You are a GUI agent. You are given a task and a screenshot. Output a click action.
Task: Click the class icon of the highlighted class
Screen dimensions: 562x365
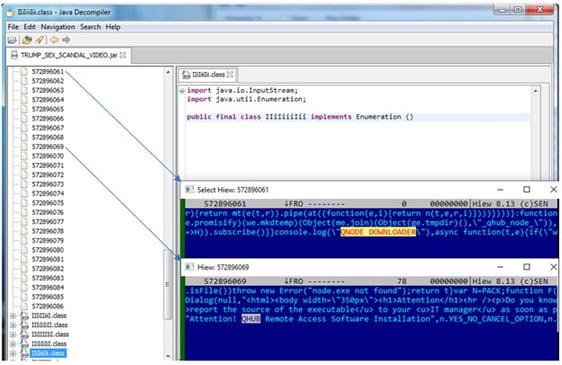point(24,353)
